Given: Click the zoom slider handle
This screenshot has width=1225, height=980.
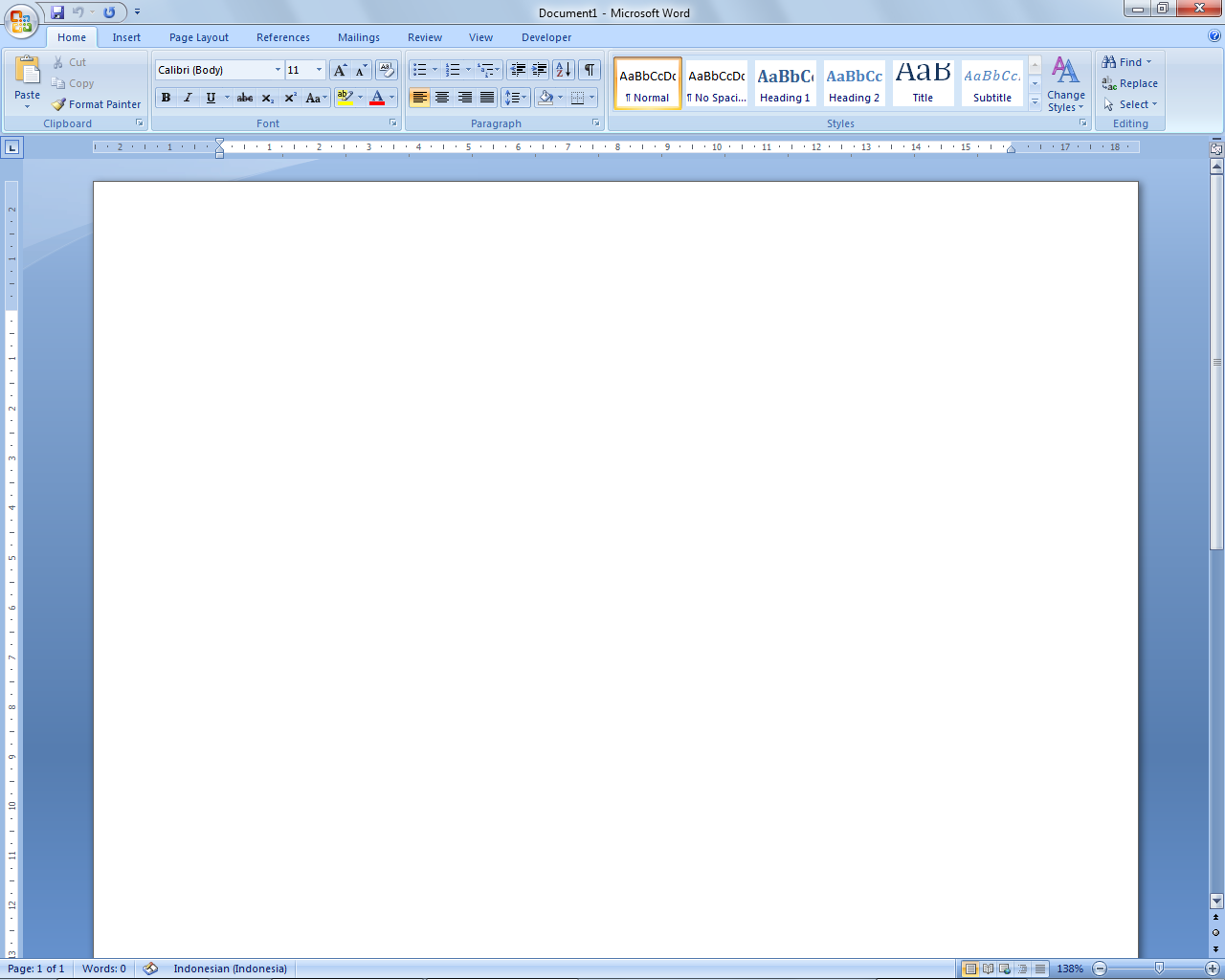Looking at the screenshot, I should click(x=1159, y=969).
